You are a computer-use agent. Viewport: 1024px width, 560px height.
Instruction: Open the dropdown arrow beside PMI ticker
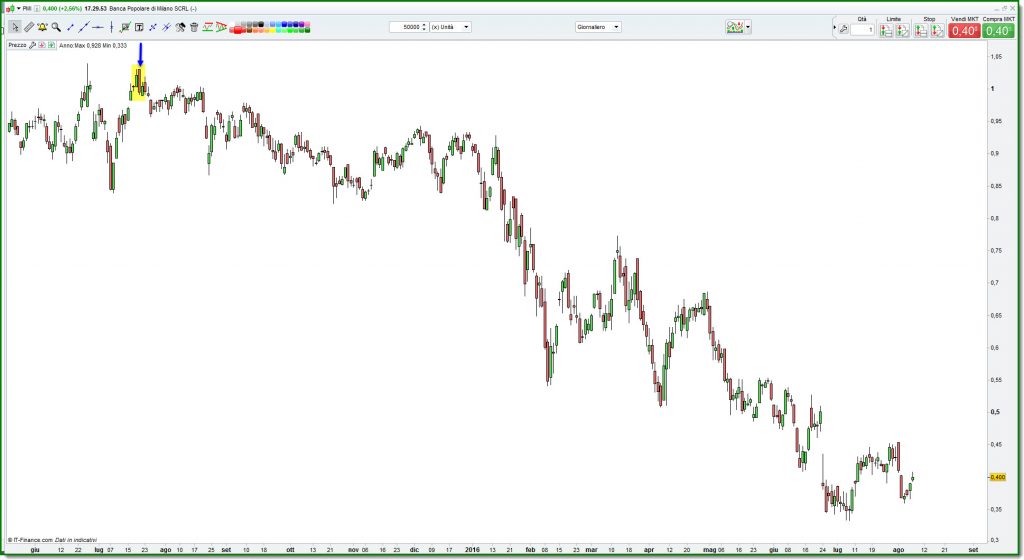18,8
